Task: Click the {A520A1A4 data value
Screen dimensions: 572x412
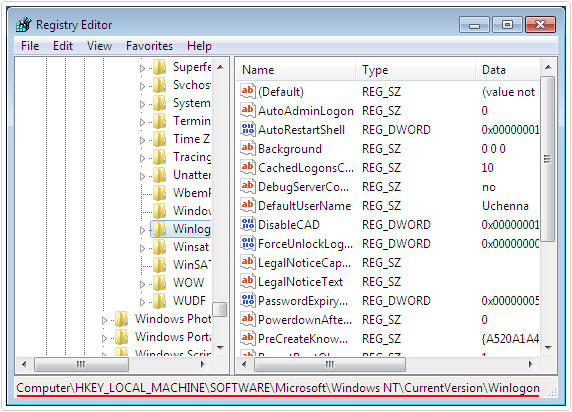Action: pyautogui.click(x=510, y=339)
